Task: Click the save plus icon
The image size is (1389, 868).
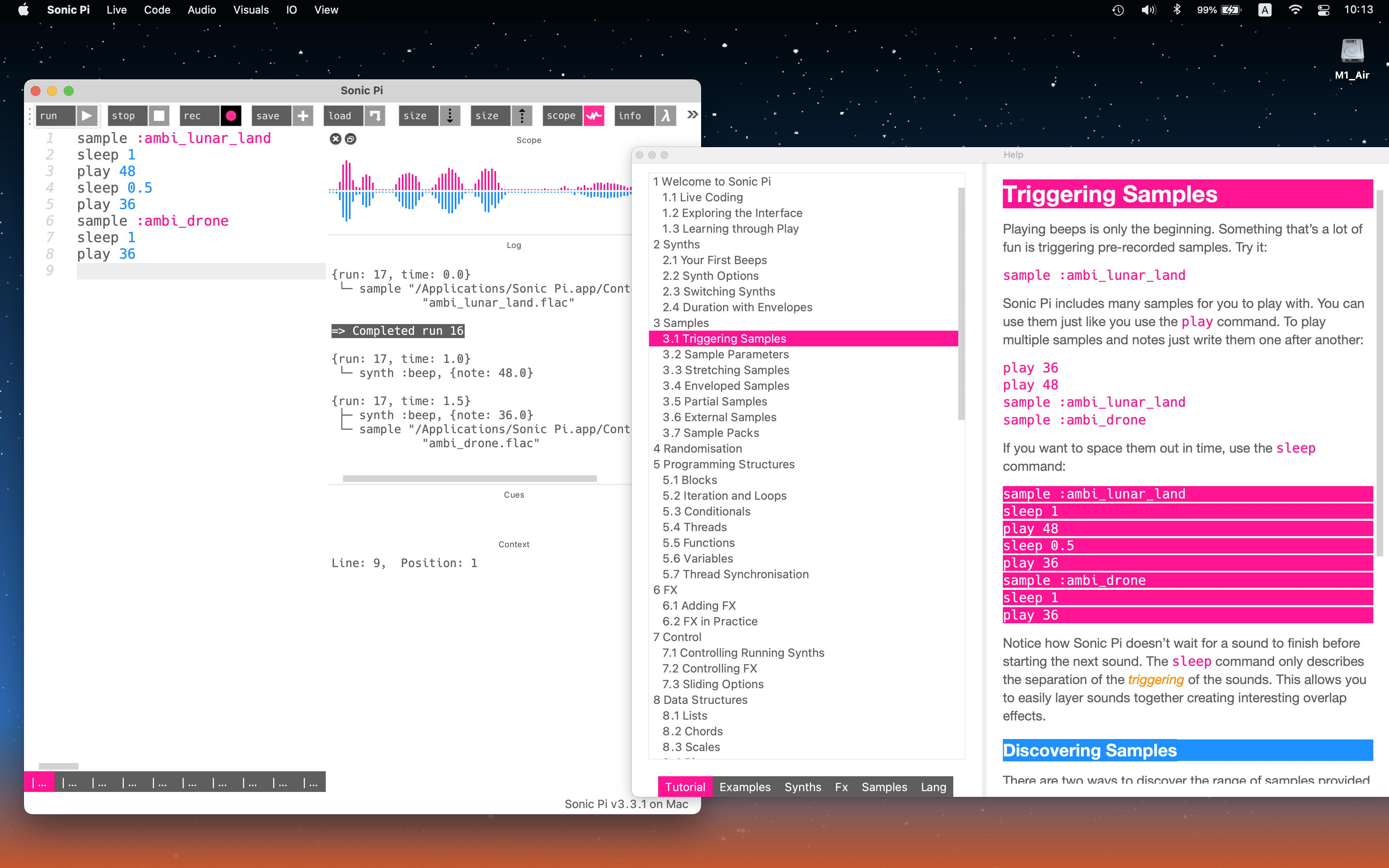Action: coord(303,115)
